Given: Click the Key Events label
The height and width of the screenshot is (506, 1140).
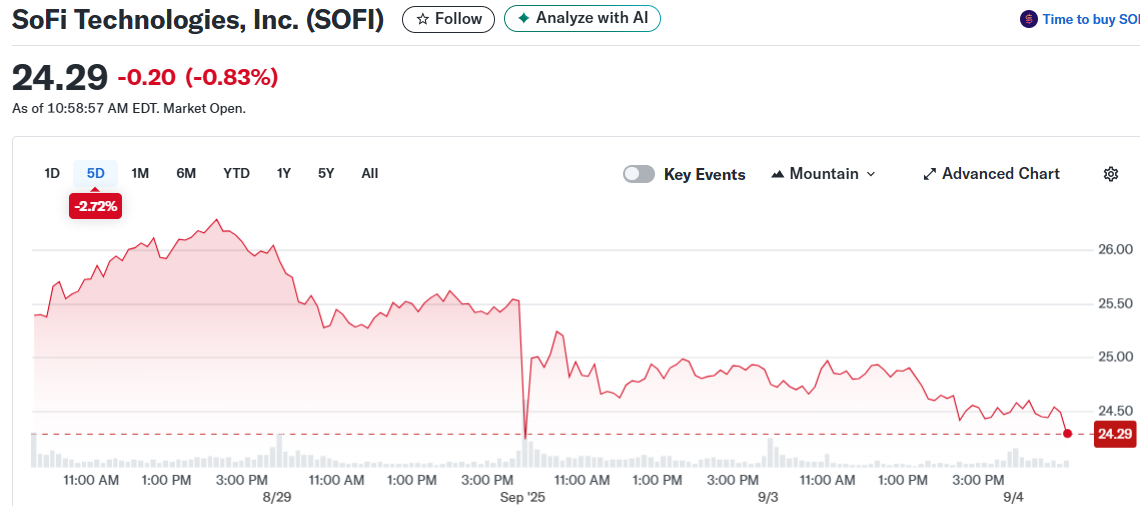Looking at the screenshot, I should coord(705,174).
